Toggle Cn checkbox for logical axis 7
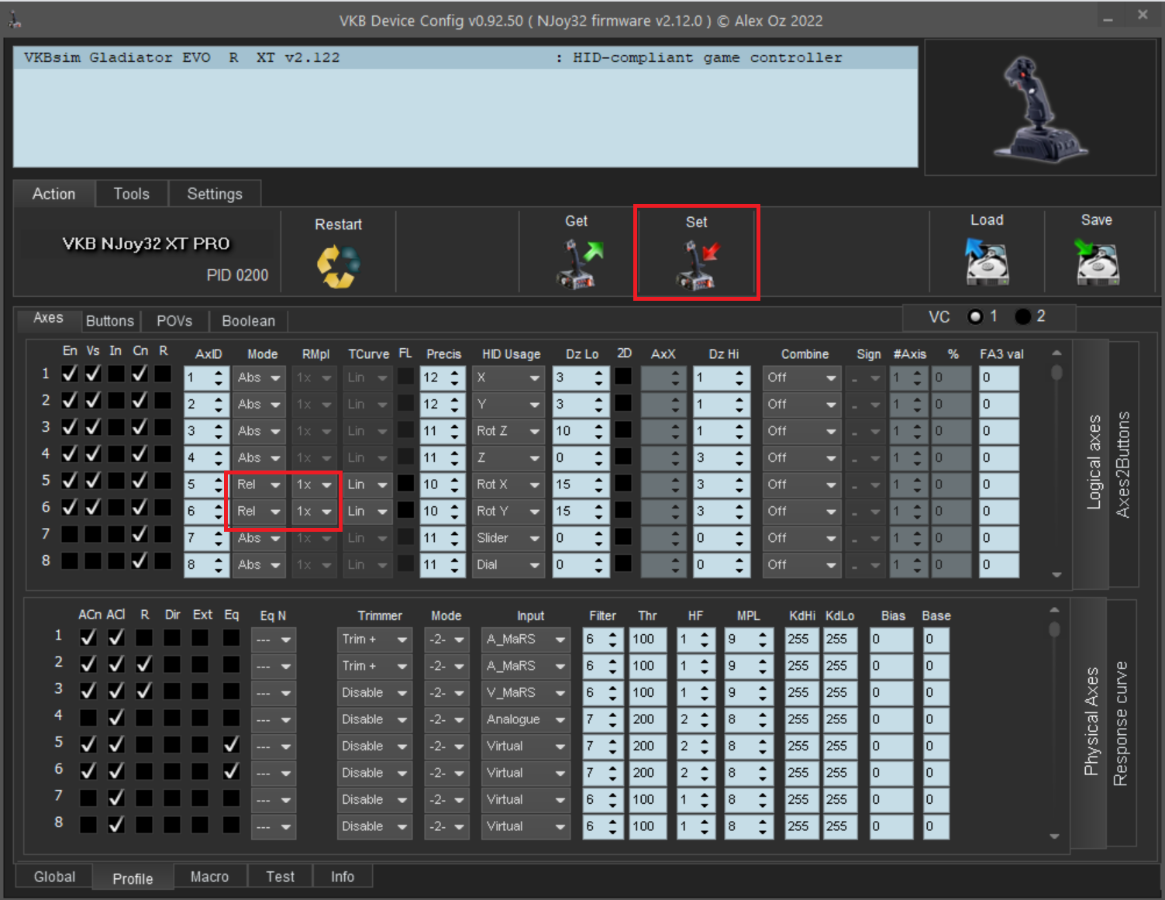Viewport: 1165px width, 900px height. [140, 534]
